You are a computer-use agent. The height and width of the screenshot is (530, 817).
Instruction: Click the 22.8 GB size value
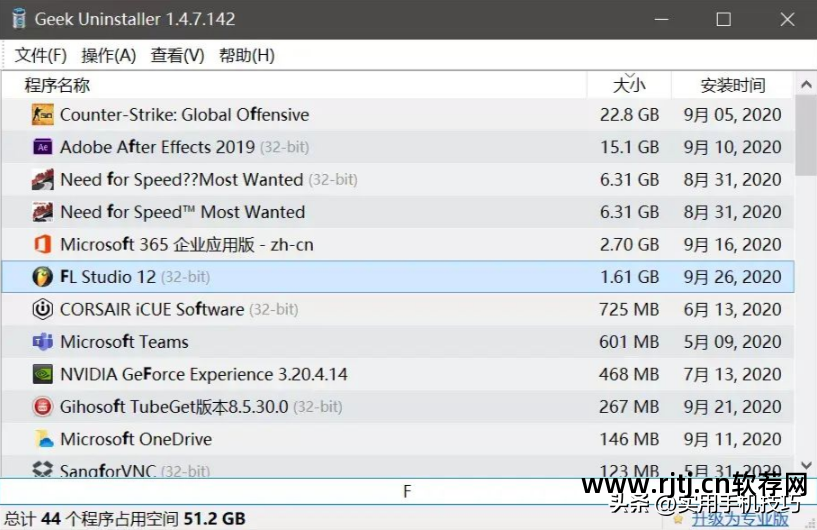pos(629,115)
